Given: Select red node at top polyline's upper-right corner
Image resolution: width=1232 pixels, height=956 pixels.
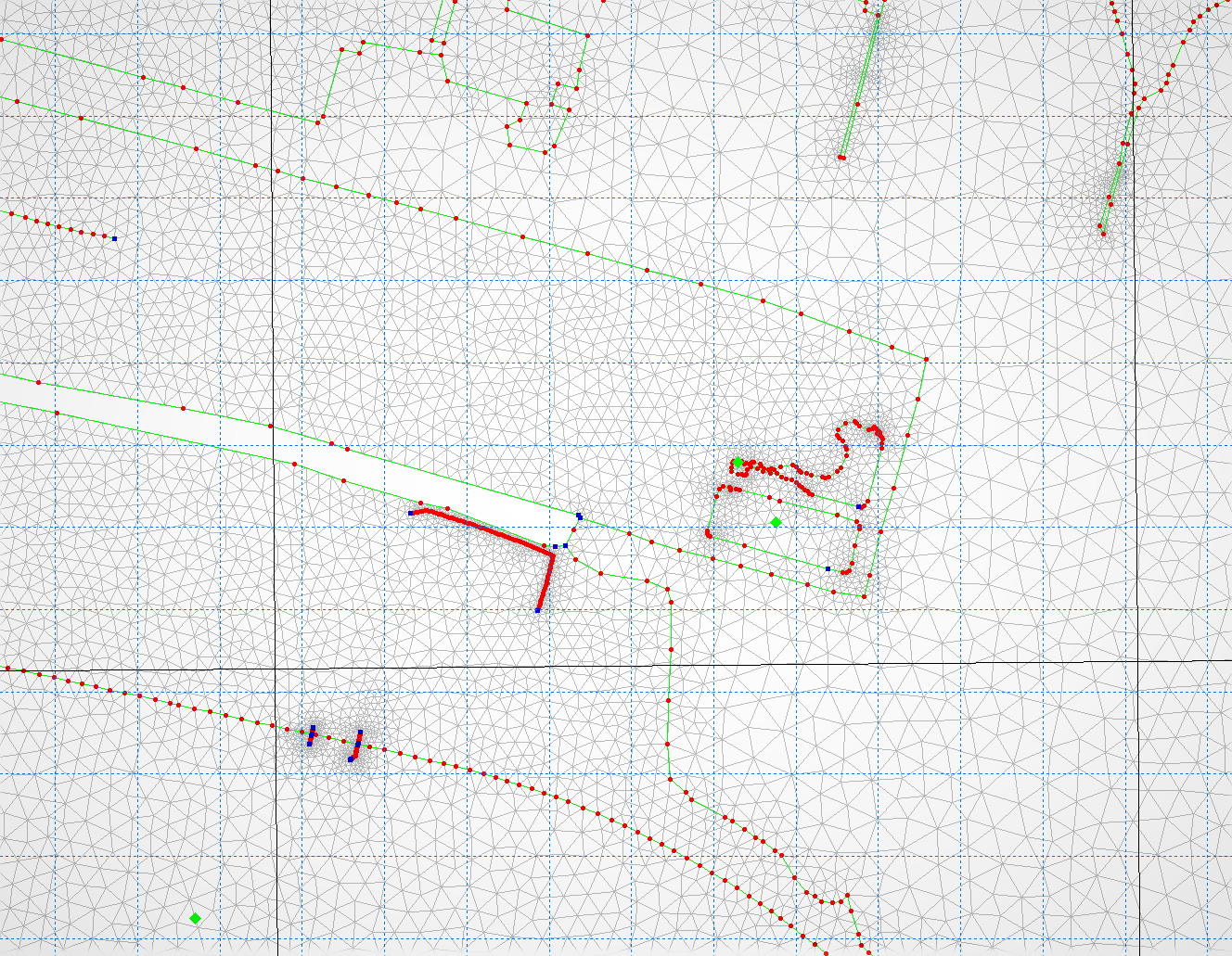Looking at the screenshot, I should 587,36.
